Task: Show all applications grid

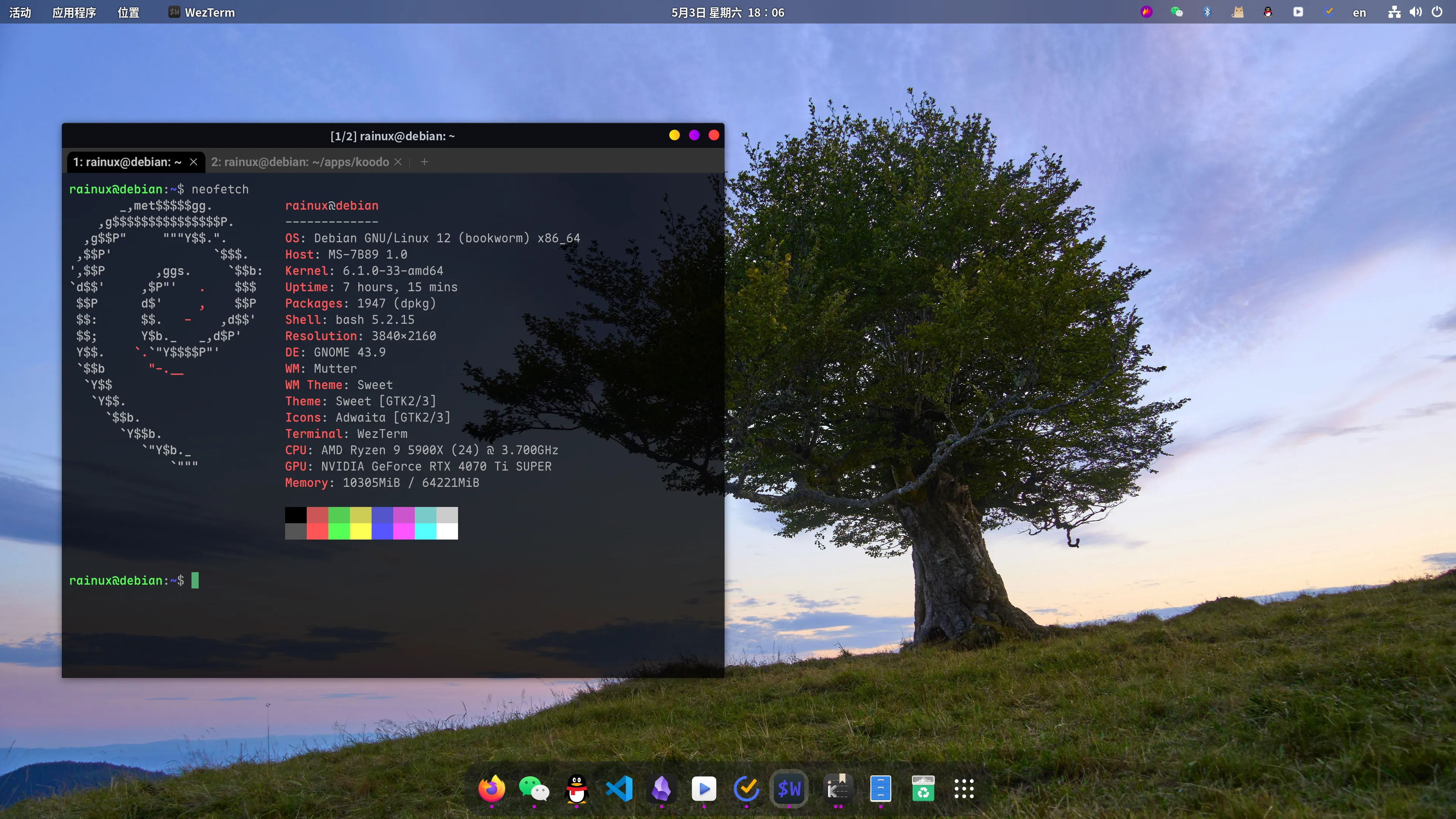Action: point(964,789)
